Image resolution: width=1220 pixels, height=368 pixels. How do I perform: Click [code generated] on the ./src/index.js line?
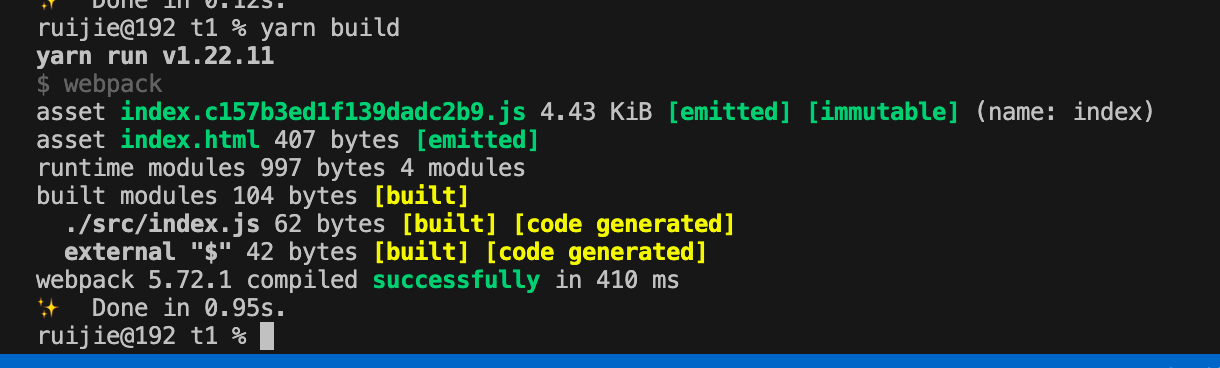[624, 222]
